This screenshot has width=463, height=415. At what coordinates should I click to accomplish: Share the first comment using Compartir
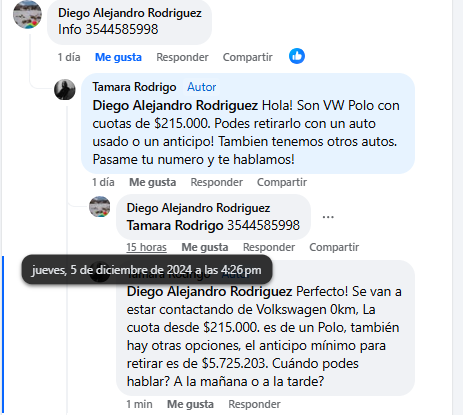pos(248,57)
